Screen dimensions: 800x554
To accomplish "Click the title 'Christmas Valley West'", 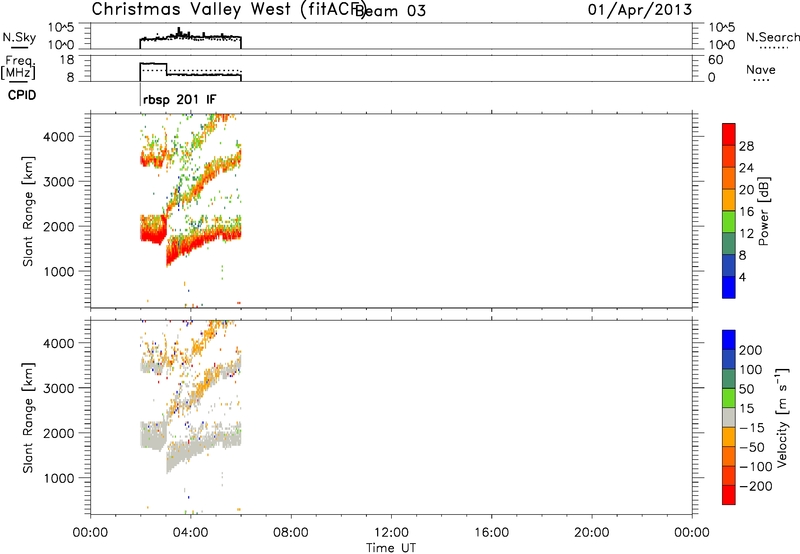I will point(191,9).
